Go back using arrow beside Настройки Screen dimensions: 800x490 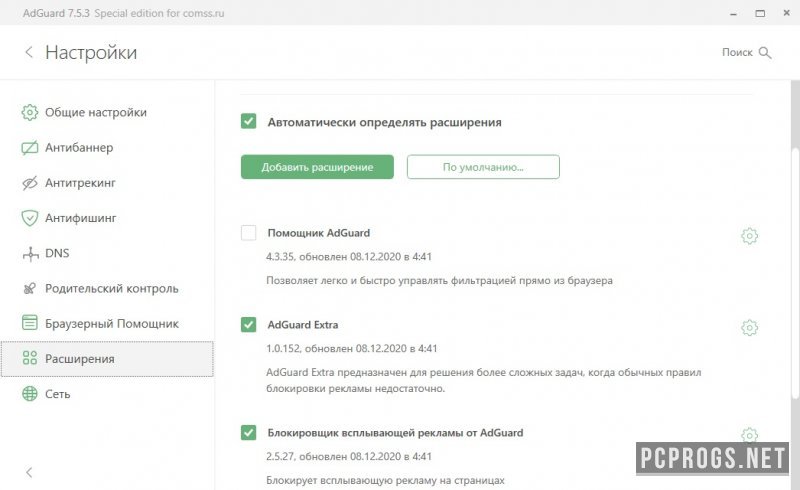(x=29, y=52)
